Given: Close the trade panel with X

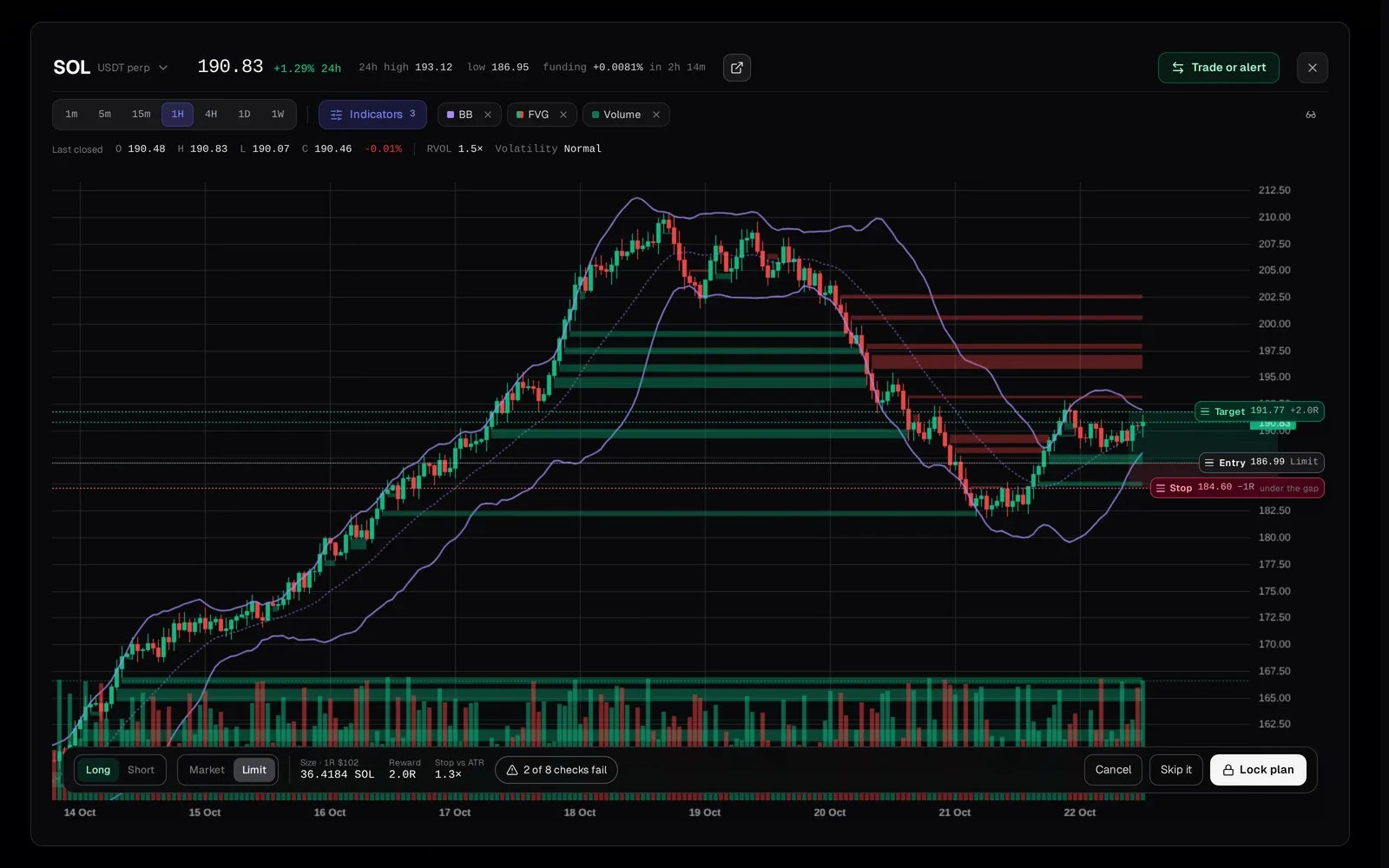Looking at the screenshot, I should (1312, 68).
